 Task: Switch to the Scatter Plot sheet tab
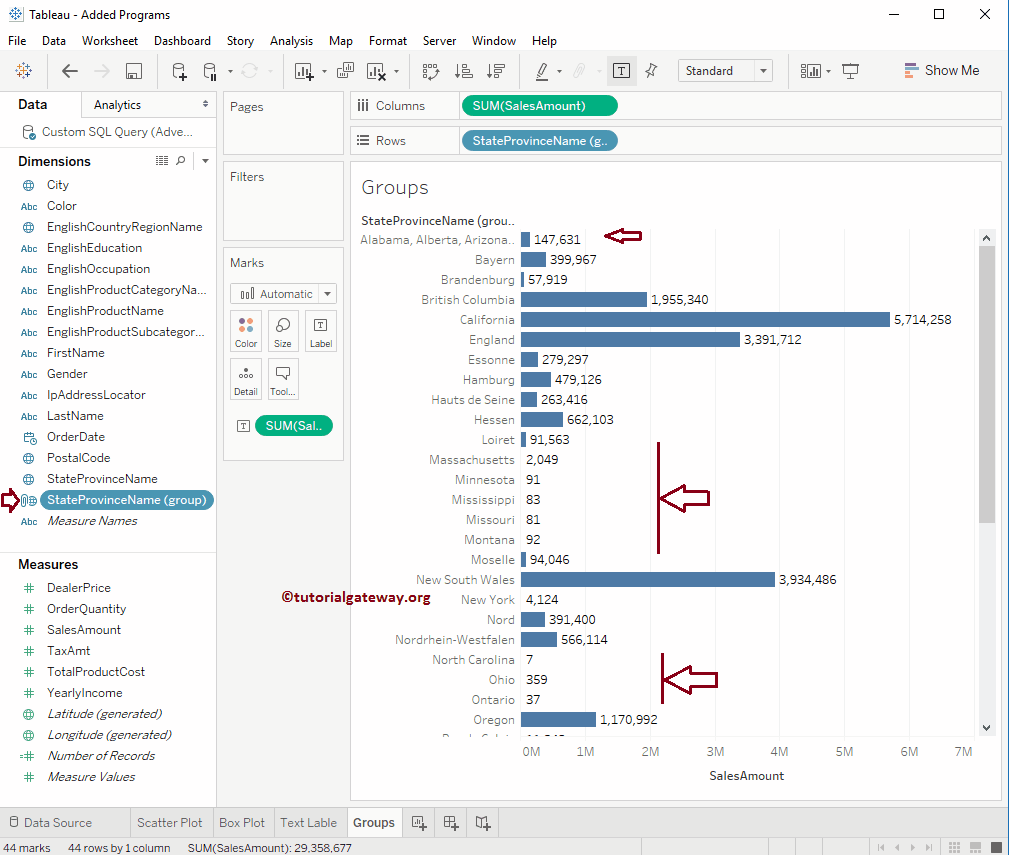[x=170, y=822]
